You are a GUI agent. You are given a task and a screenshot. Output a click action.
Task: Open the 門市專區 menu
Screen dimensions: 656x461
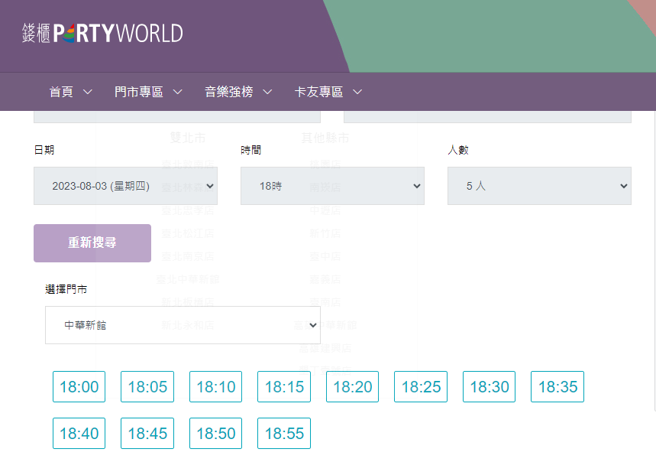point(148,92)
